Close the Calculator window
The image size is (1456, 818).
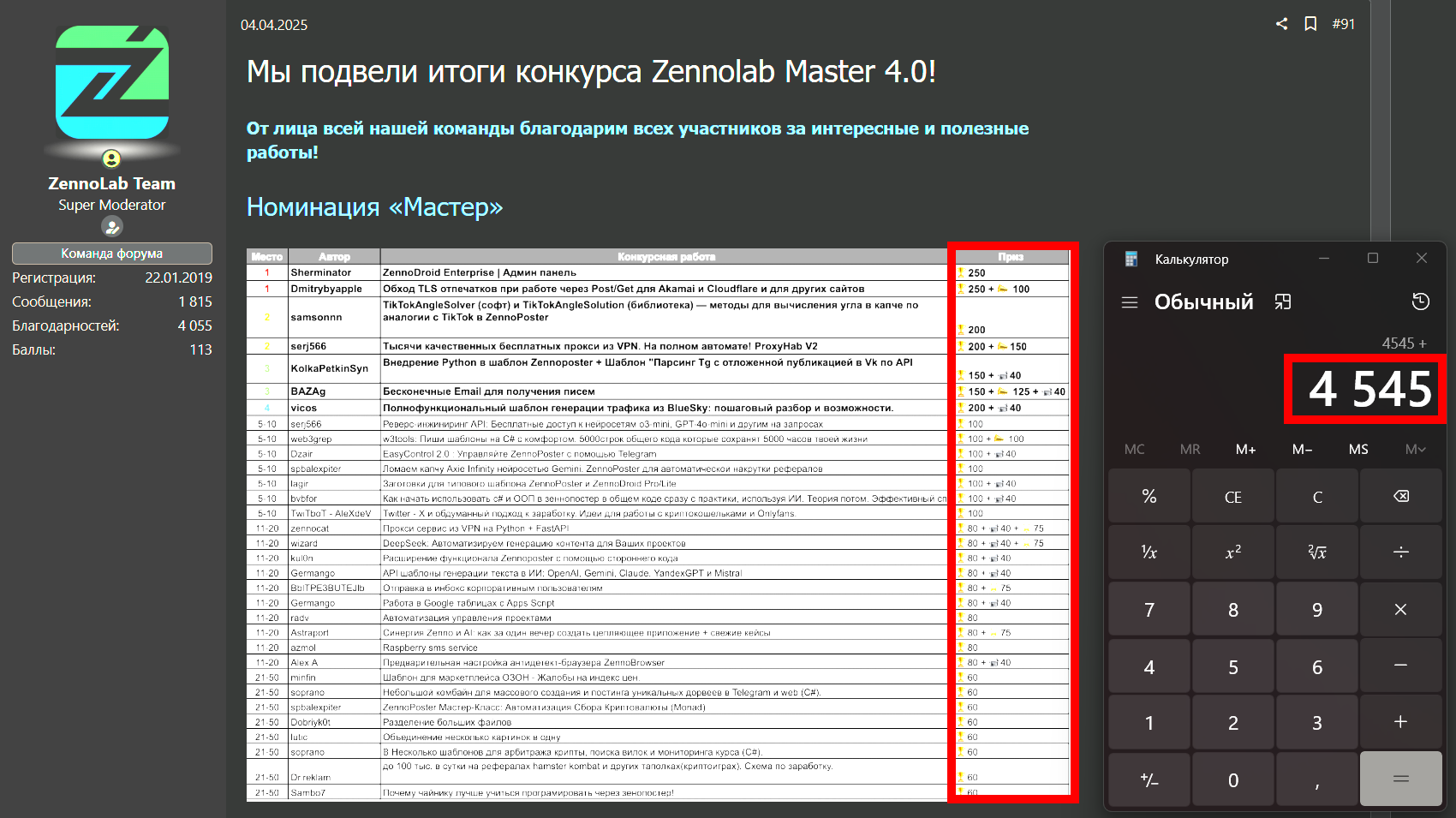[x=1422, y=258]
